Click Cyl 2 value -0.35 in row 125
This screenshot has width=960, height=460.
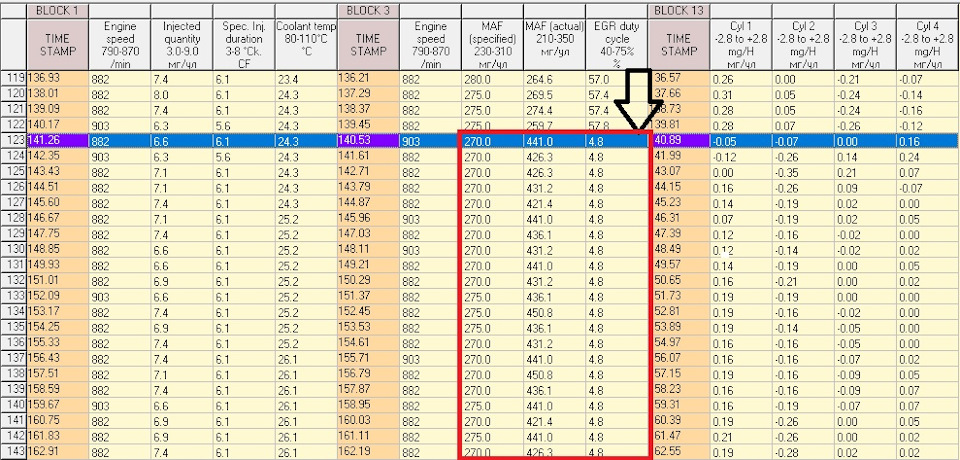(803, 172)
